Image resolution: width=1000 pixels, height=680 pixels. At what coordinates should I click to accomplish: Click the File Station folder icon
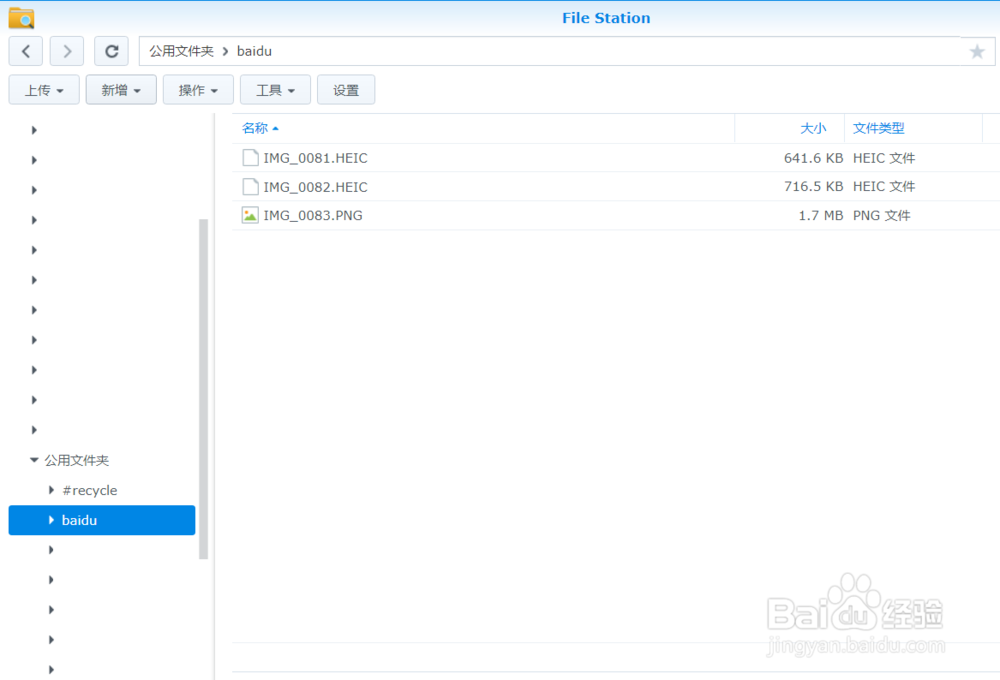(x=21, y=18)
